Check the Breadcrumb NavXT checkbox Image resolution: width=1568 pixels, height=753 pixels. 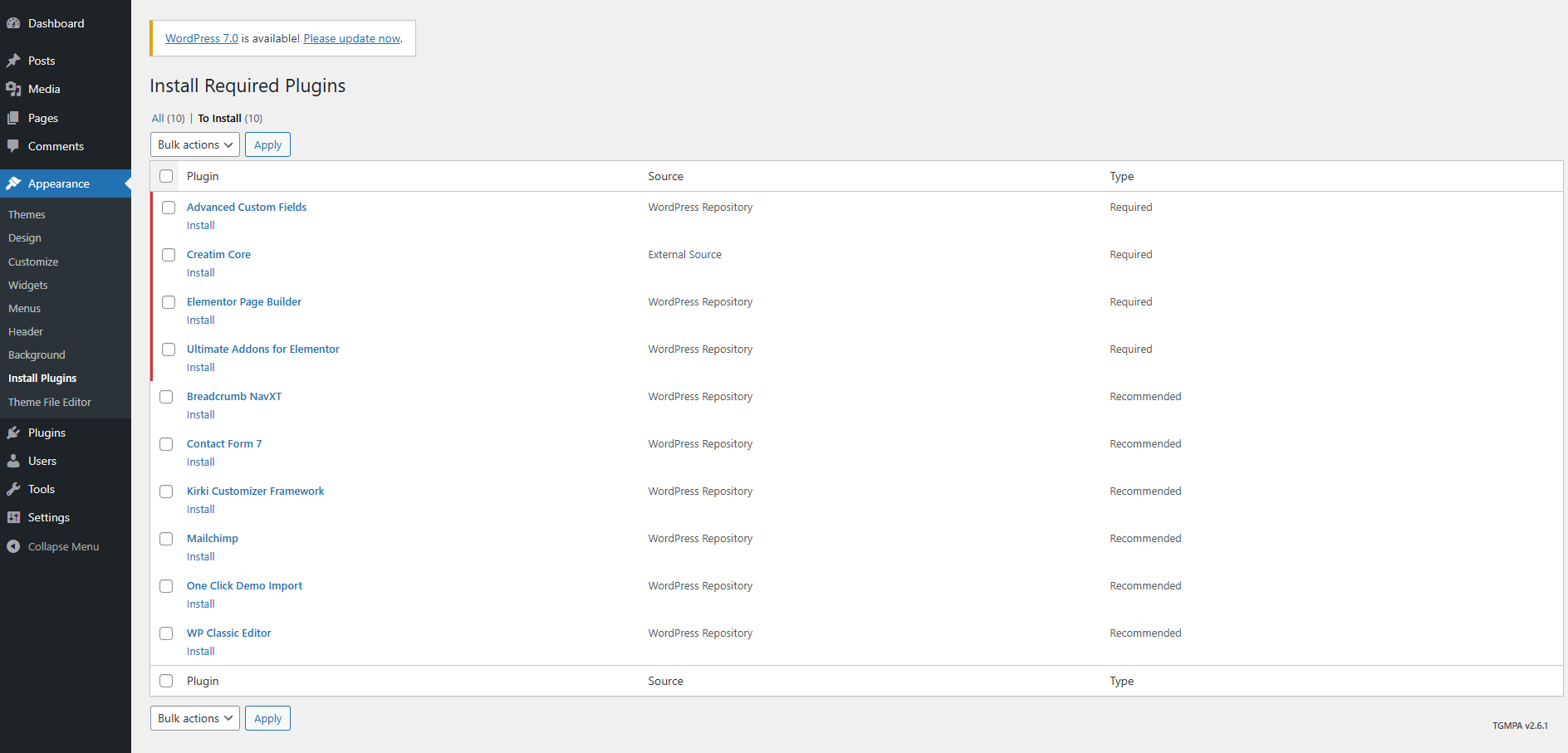tap(166, 397)
